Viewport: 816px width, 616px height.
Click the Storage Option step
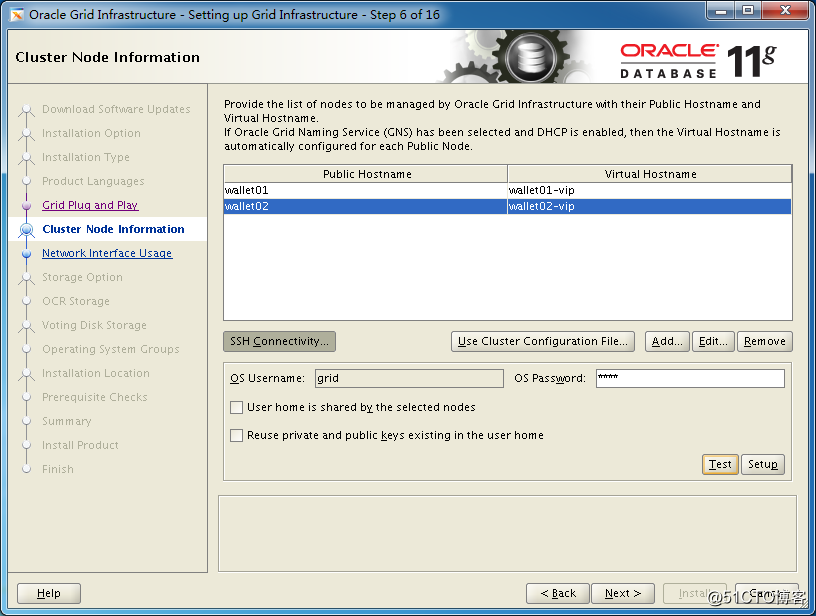pyautogui.click(x=82, y=277)
